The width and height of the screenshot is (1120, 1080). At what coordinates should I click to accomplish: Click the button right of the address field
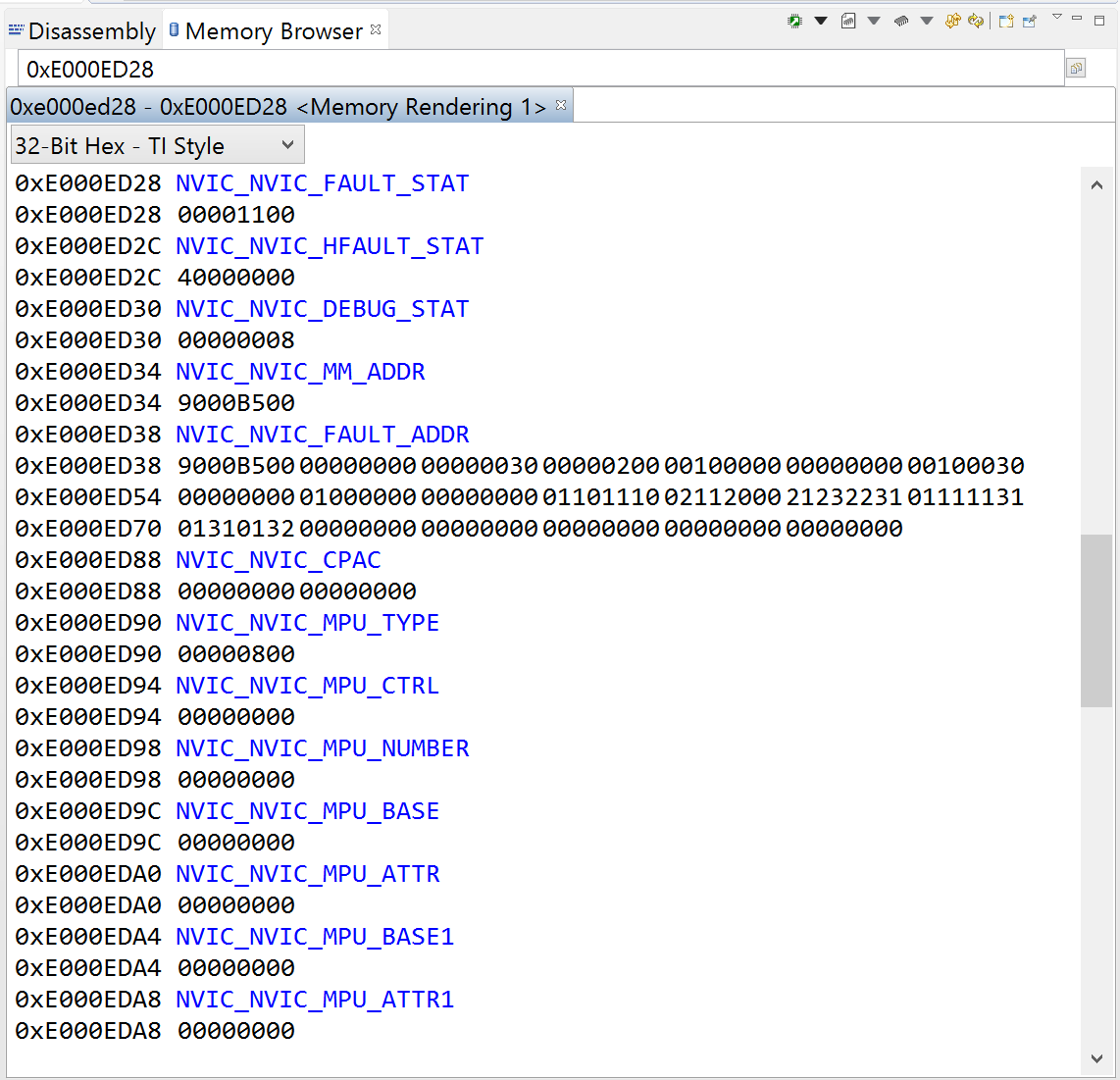pyautogui.click(x=1077, y=69)
